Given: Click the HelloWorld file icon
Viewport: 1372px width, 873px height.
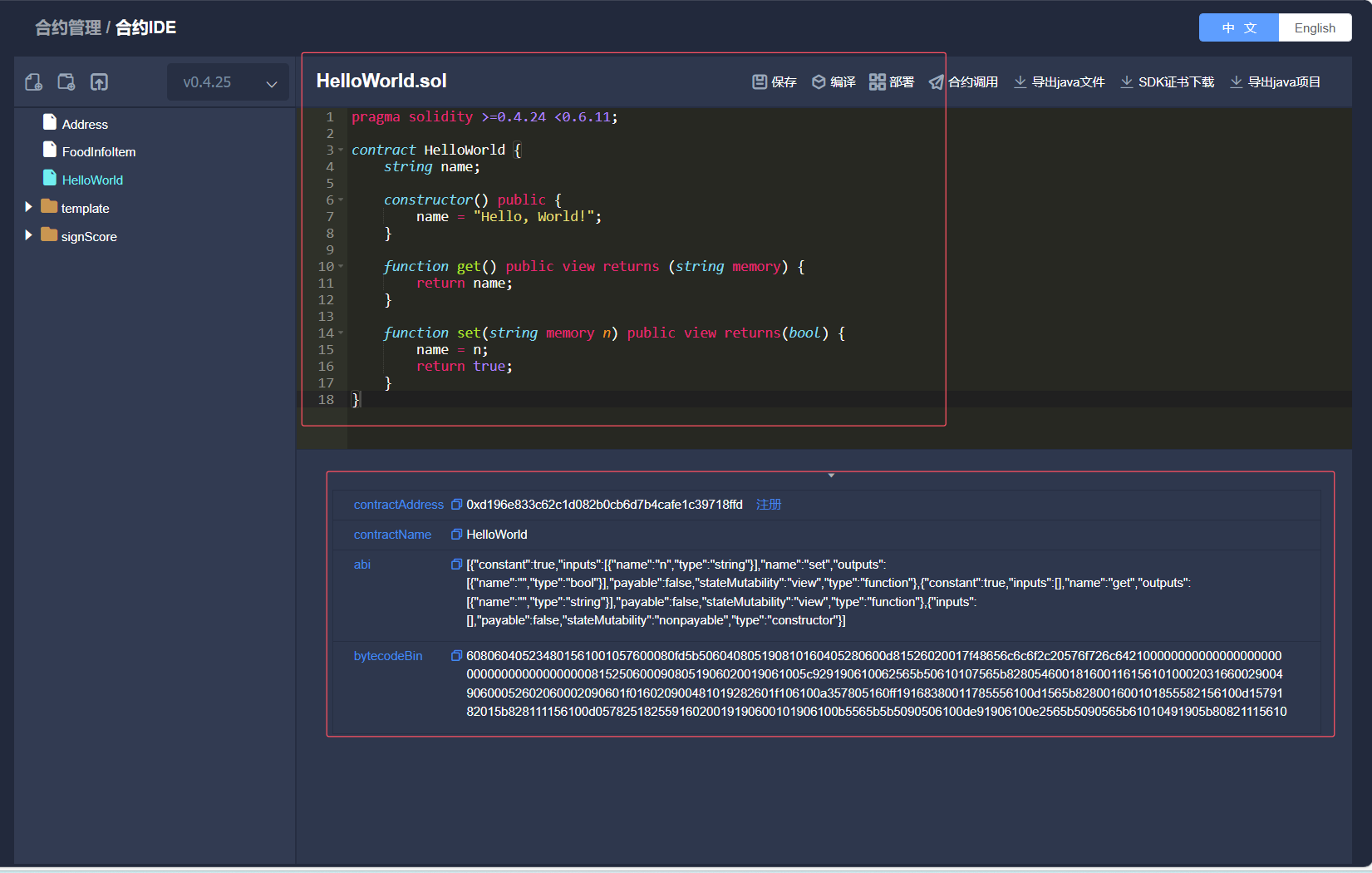Looking at the screenshot, I should coord(50,178).
